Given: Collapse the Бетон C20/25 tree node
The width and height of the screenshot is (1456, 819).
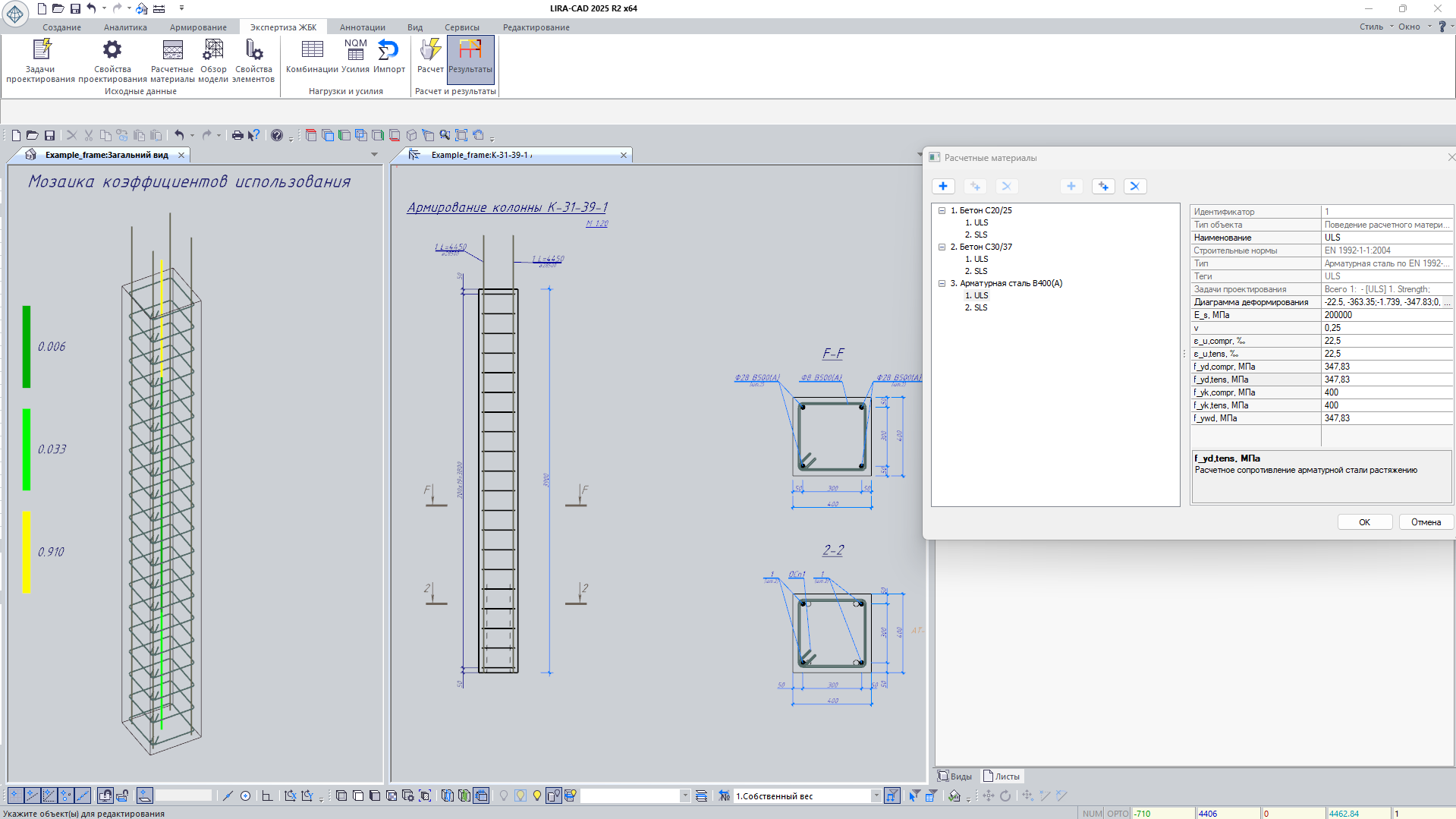Looking at the screenshot, I should (942, 211).
